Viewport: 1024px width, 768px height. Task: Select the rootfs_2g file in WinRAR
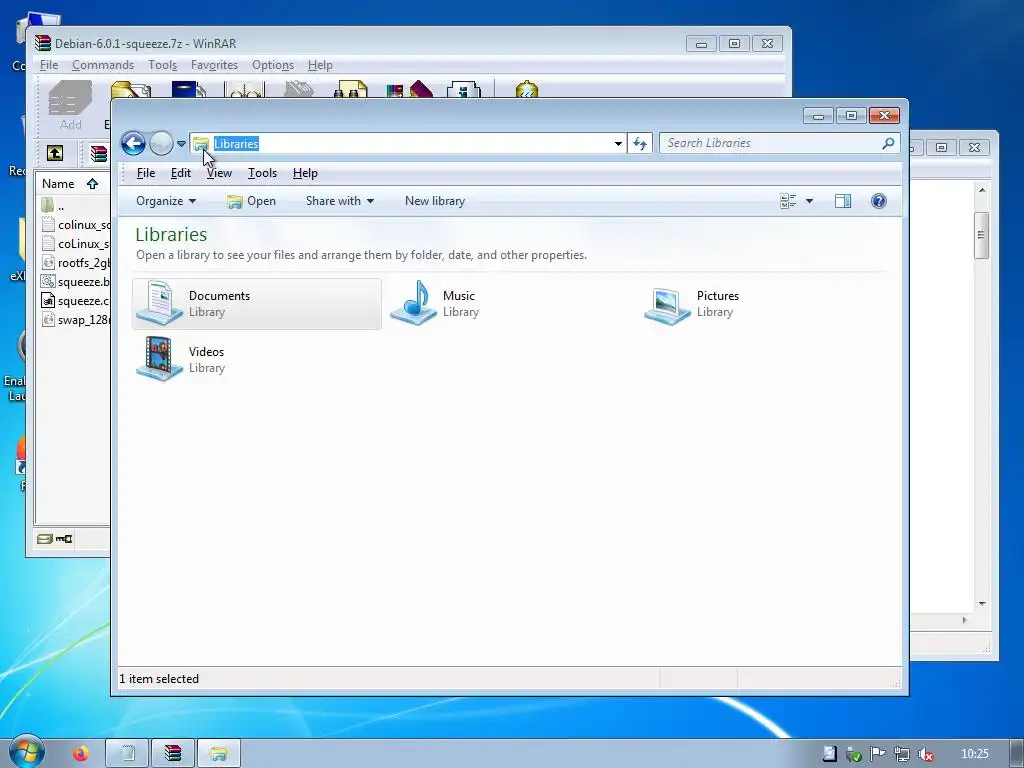point(74,263)
